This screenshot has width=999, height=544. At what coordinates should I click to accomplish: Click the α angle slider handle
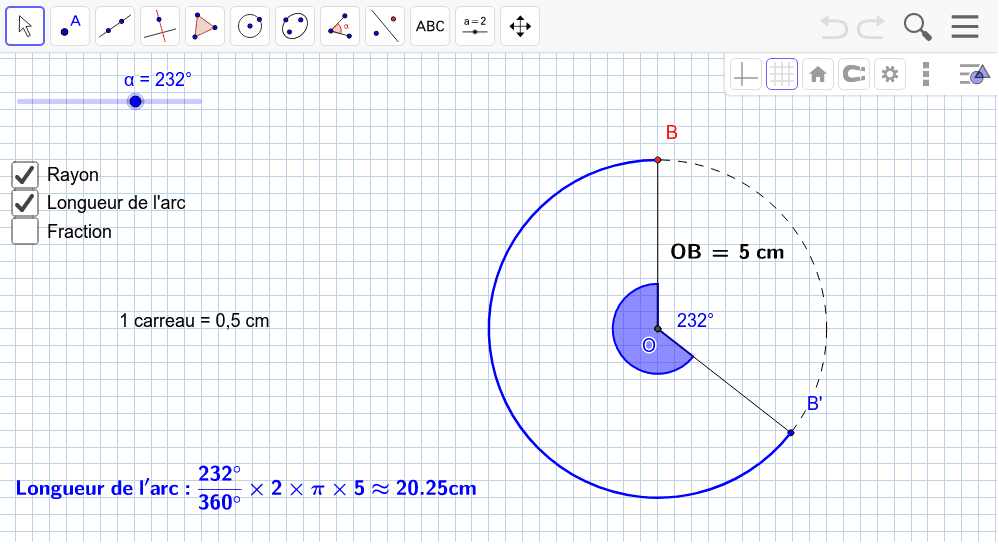pyautogui.click(x=136, y=101)
